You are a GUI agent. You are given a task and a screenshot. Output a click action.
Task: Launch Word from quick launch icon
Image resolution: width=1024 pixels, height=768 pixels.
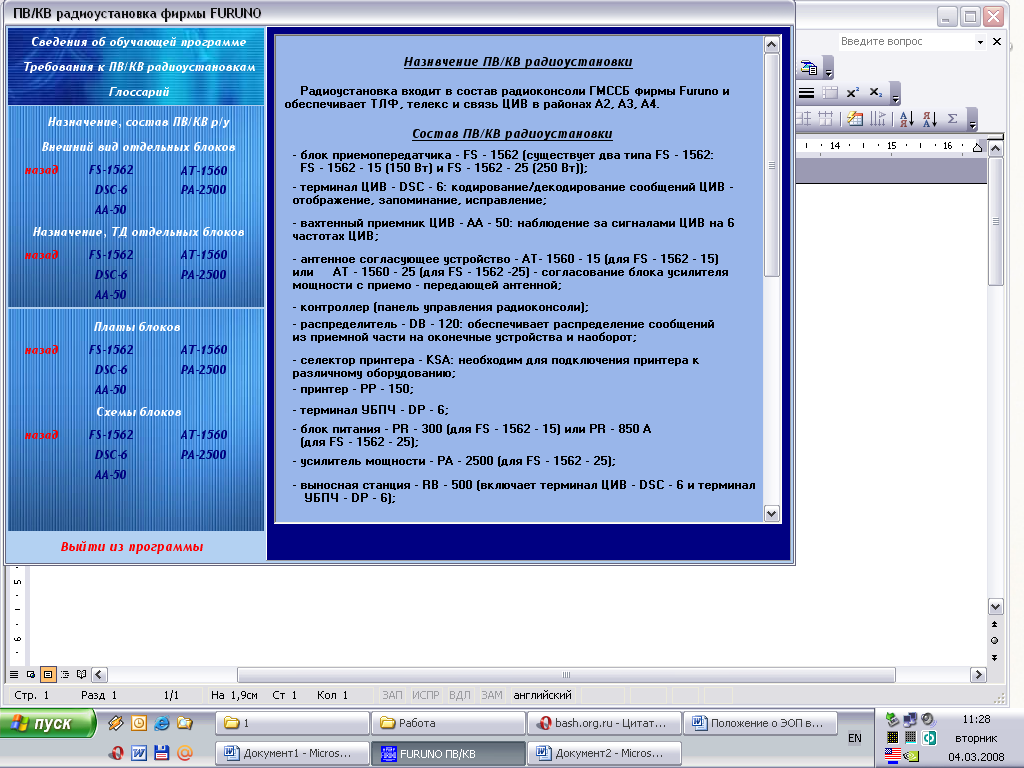coord(139,753)
